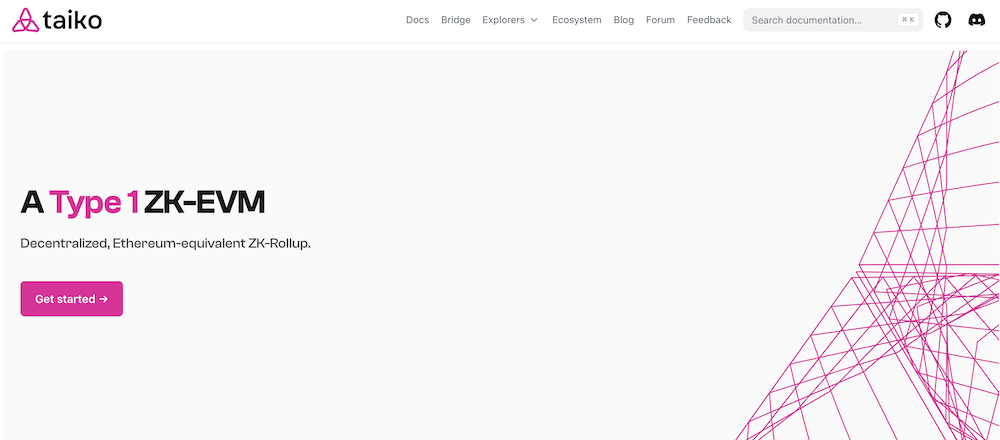The height and width of the screenshot is (440, 1000).
Task: Click the pink 'Type 1' heading text
Action: click(x=94, y=203)
